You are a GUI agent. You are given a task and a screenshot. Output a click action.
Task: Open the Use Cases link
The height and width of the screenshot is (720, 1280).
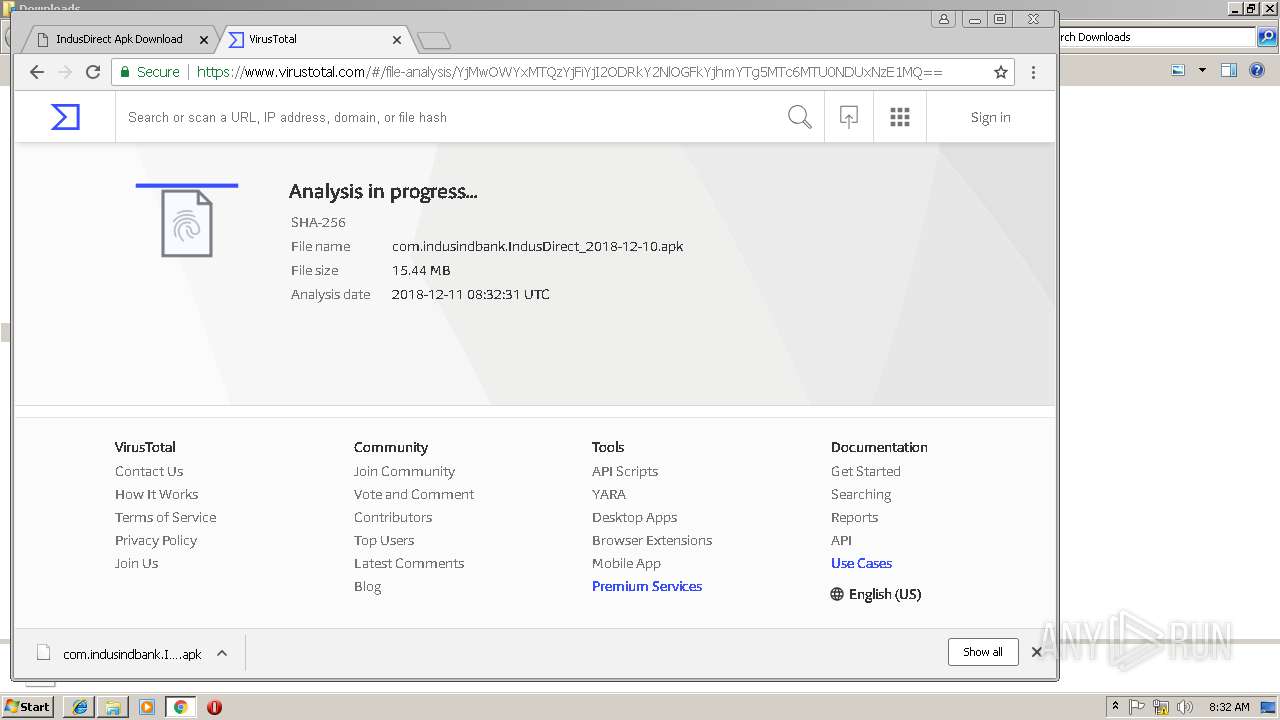861,563
